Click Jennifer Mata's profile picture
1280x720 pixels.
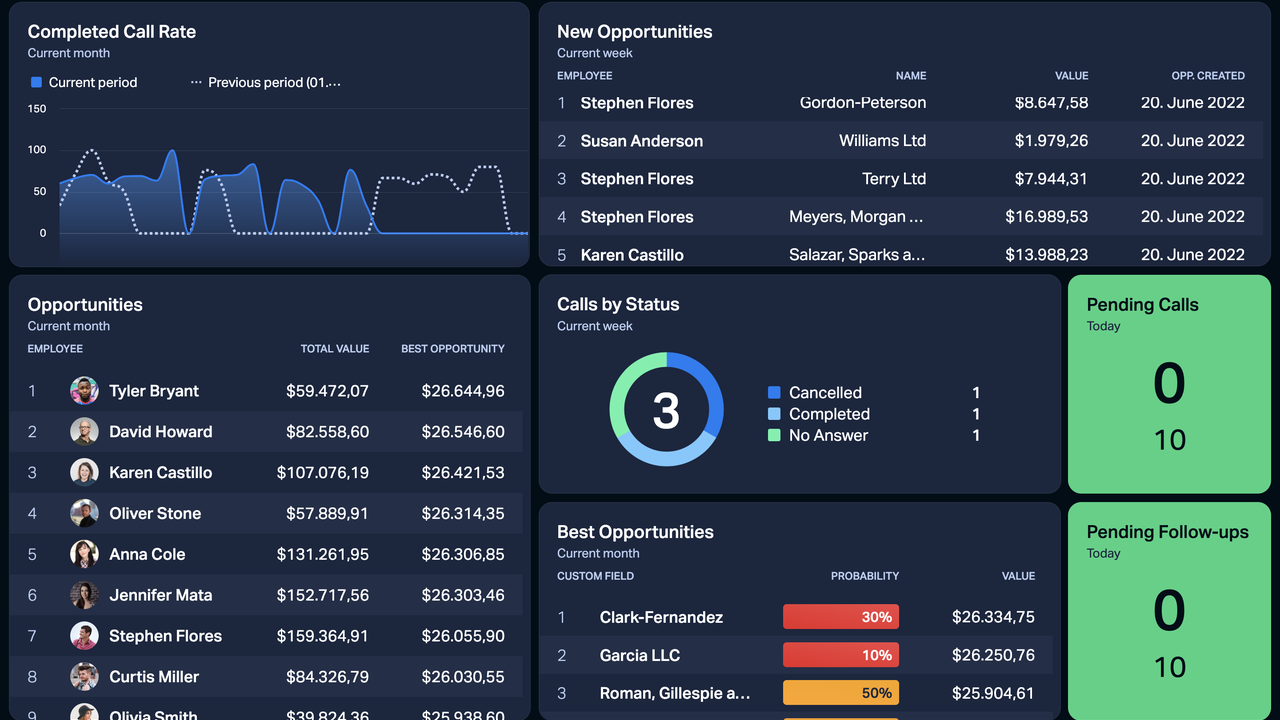click(84, 595)
